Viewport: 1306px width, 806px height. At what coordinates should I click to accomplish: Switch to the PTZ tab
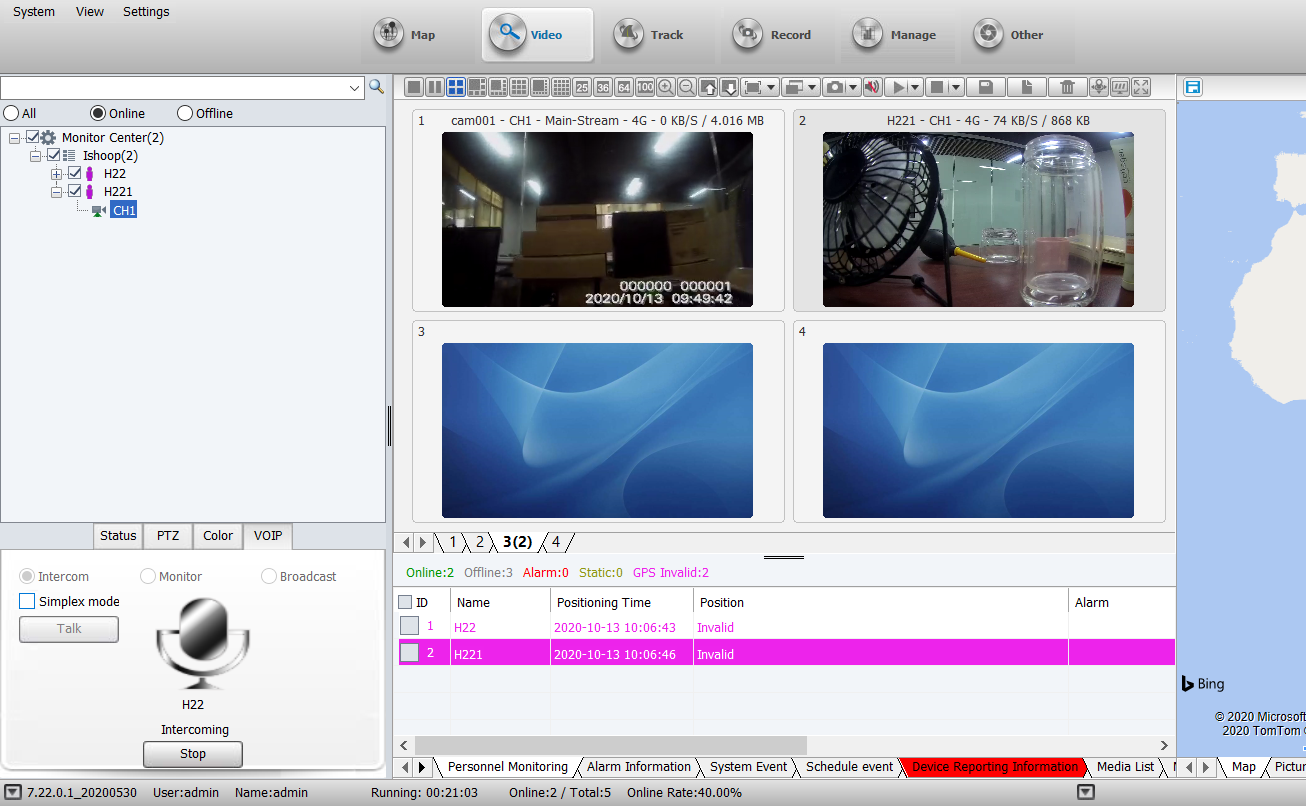[x=168, y=536]
